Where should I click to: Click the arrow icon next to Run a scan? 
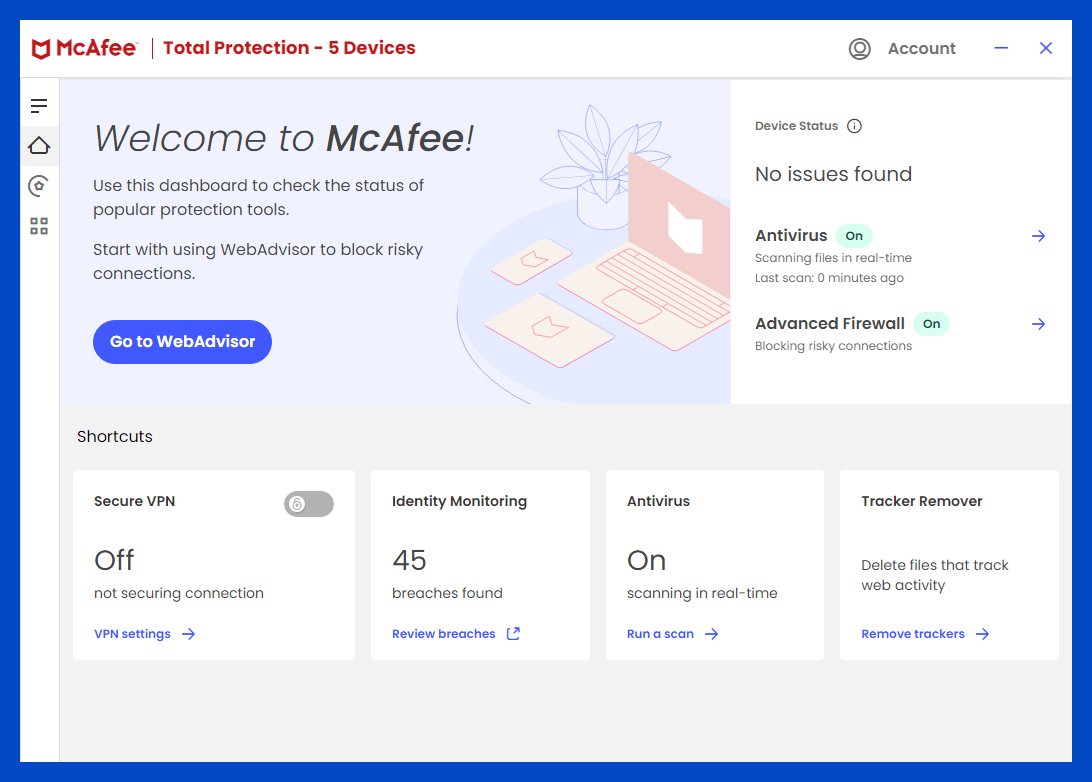(711, 633)
